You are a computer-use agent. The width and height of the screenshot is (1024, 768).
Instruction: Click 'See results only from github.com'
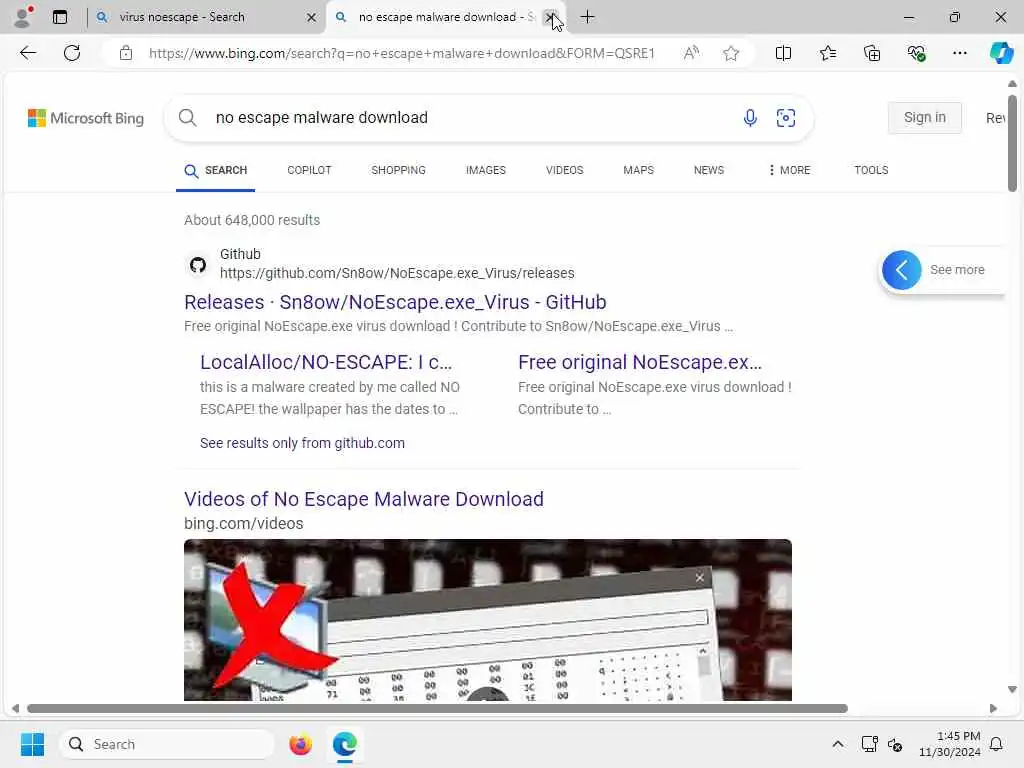pyautogui.click(x=302, y=443)
